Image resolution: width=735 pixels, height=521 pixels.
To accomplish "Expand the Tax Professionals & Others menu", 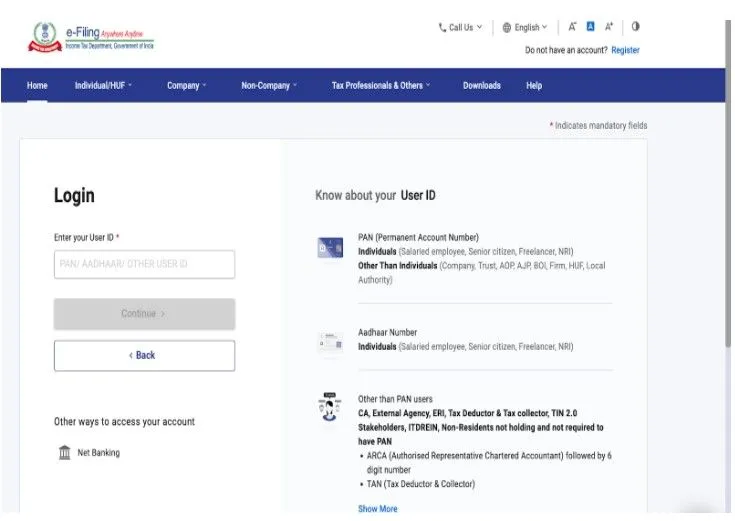I will (x=380, y=86).
